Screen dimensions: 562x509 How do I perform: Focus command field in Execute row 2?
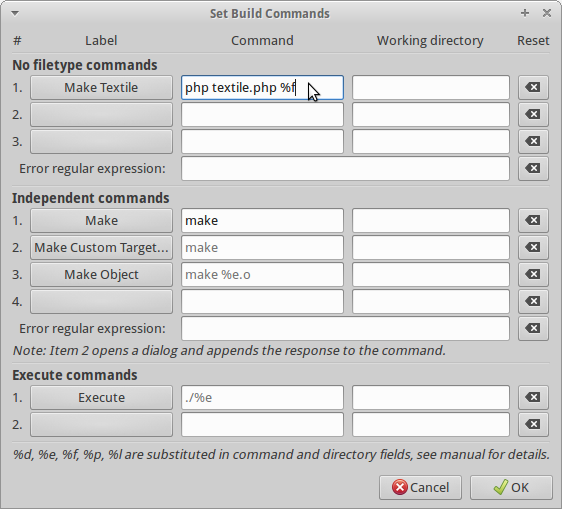(x=262, y=424)
